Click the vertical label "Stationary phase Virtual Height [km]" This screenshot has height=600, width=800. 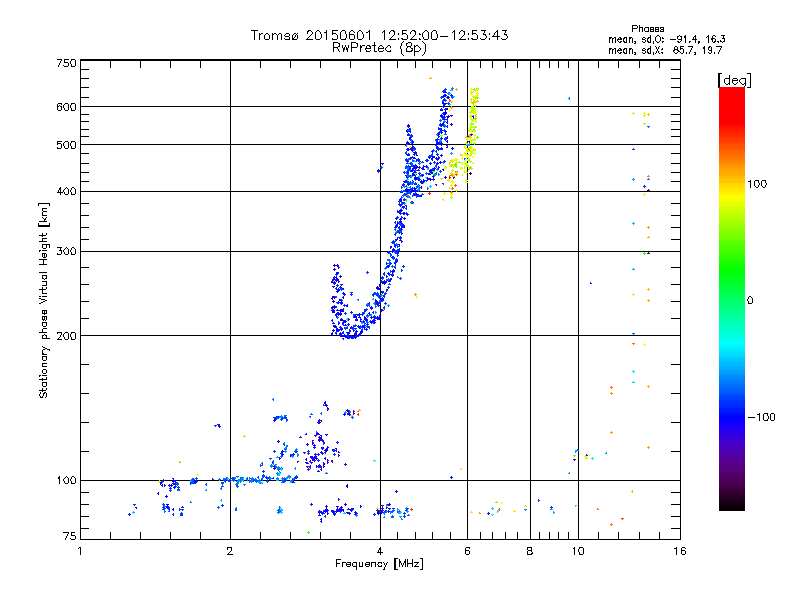[x=44, y=300]
